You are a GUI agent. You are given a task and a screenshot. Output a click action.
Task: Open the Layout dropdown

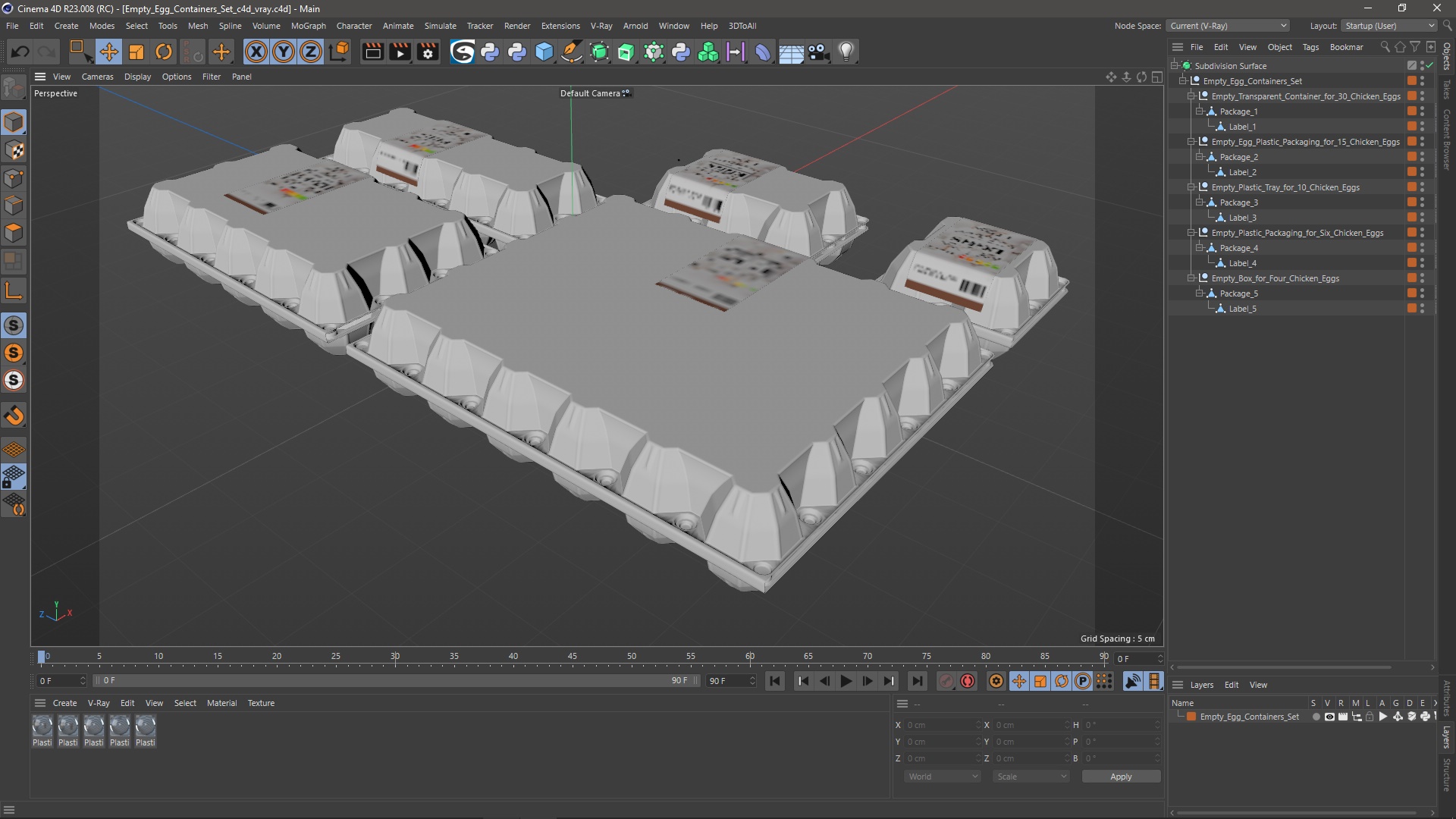[1389, 26]
